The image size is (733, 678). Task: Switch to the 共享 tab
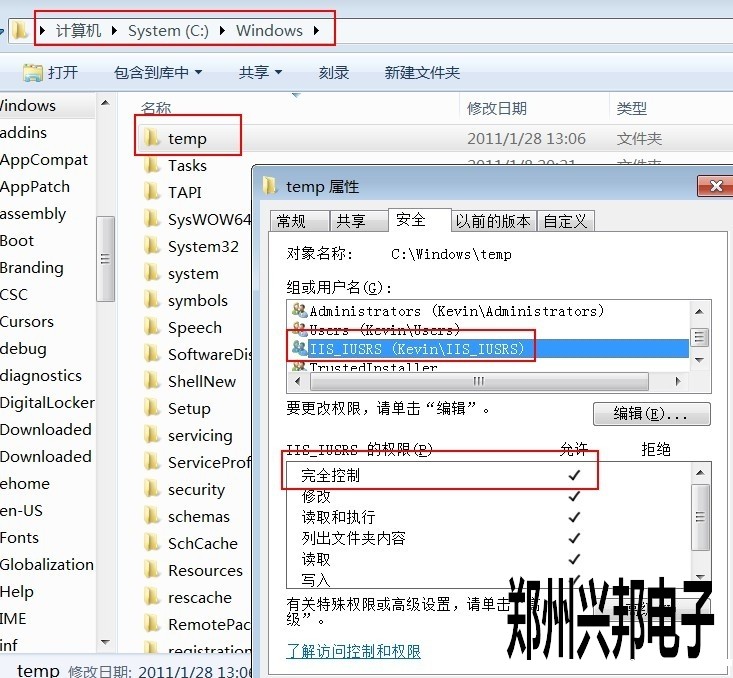(x=351, y=221)
